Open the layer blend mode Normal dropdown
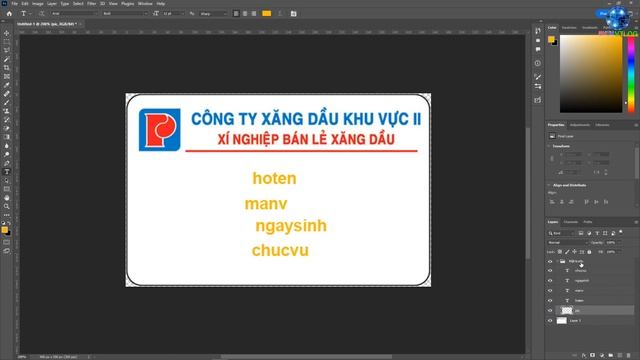The height and width of the screenshot is (360, 640). (568, 242)
